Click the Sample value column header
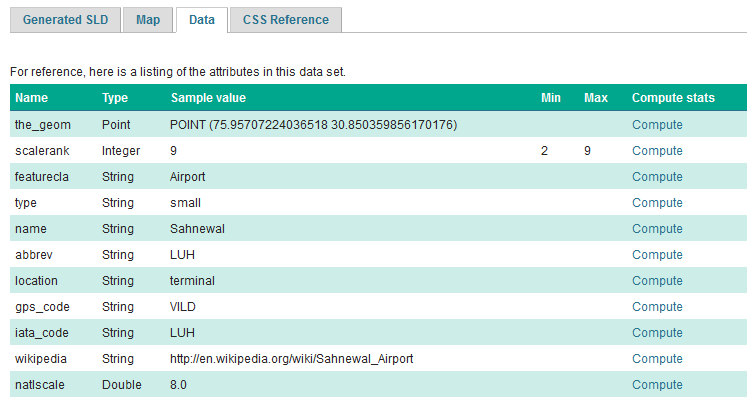Image resolution: width=754 pixels, height=403 pixels. (208, 98)
